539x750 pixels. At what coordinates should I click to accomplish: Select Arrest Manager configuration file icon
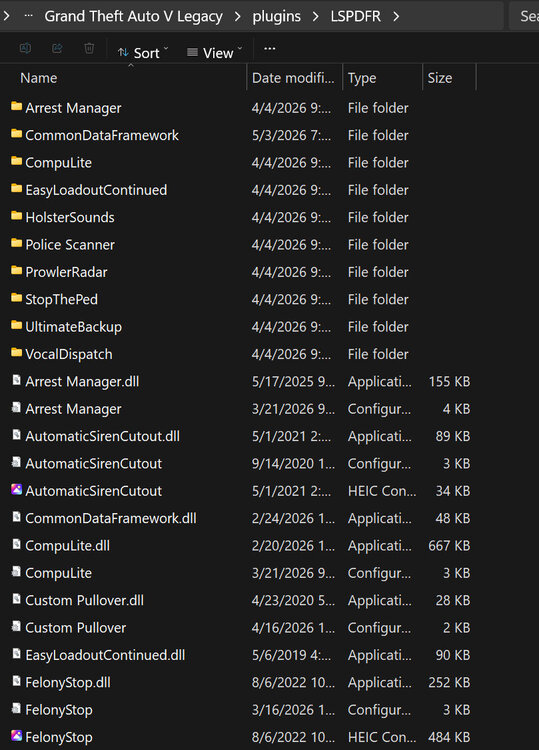tap(16, 407)
